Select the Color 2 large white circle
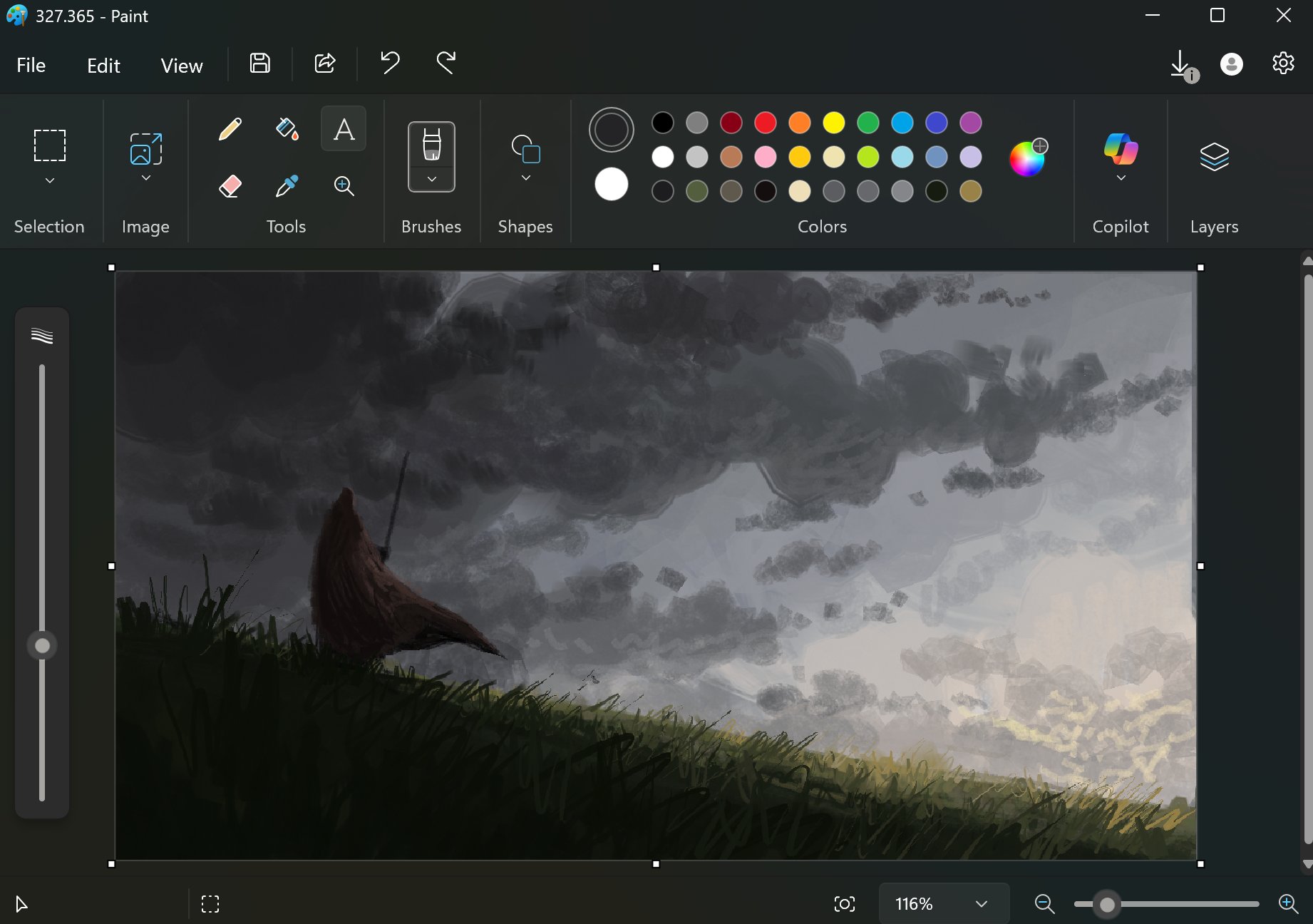Viewport: 1313px width, 924px height. point(612,185)
